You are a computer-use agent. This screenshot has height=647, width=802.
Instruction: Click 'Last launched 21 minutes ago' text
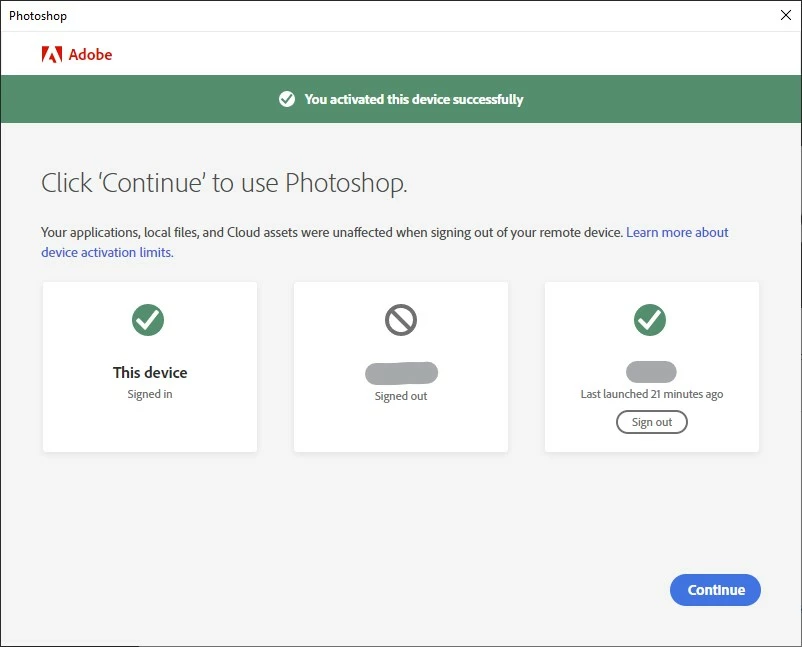pyautogui.click(x=652, y=394)
